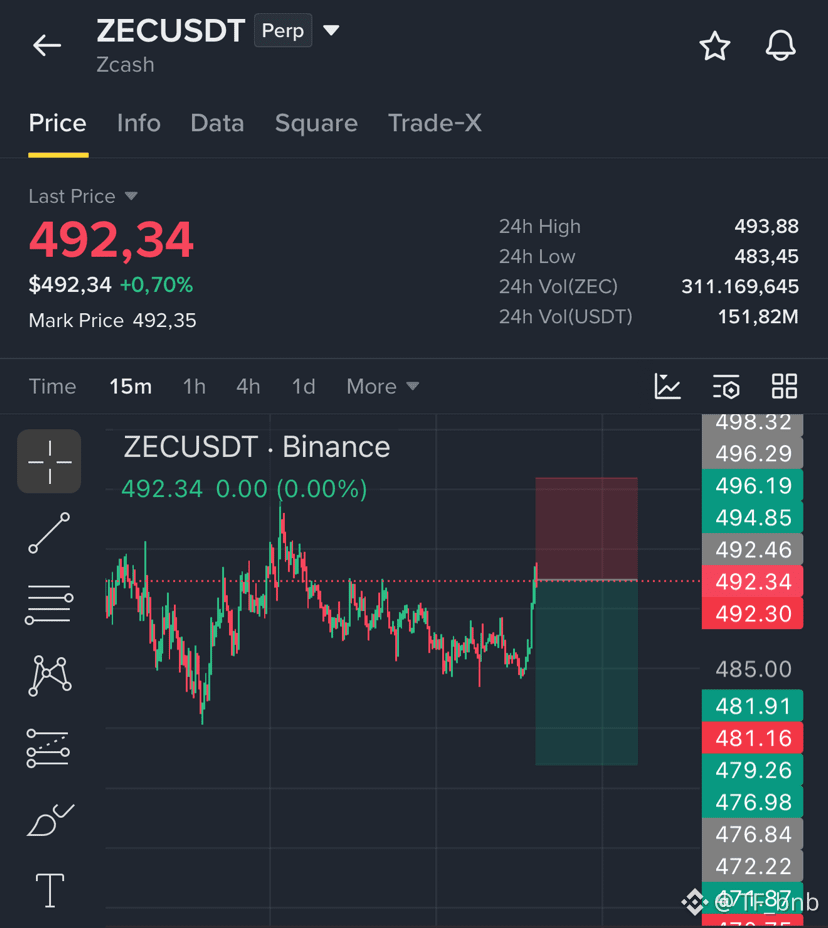Tap the 476.84 gray price label
Viewport: 828px width, 928px height.
tap(752, 833)
